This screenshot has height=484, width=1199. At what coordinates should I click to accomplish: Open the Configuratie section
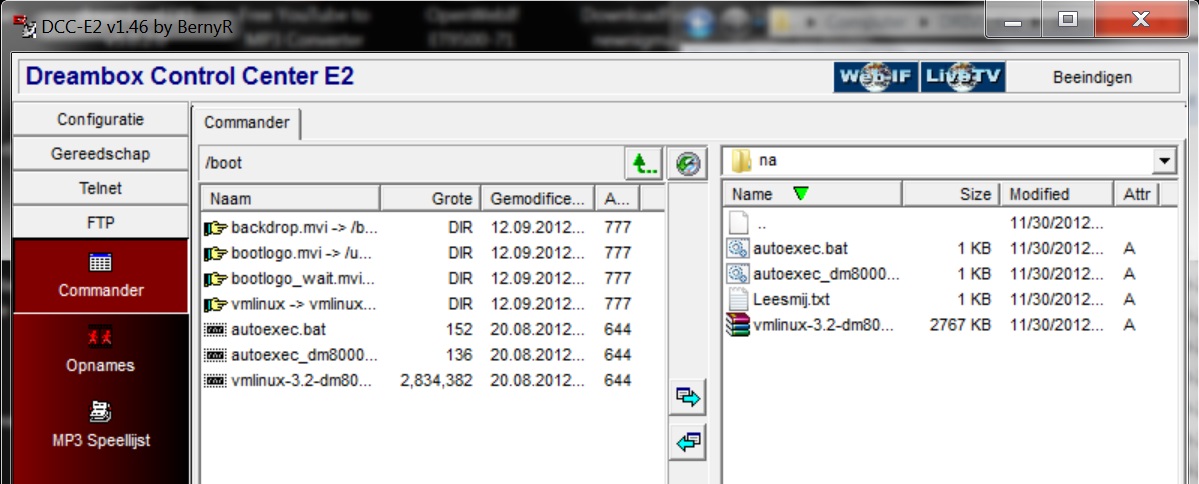tap(100, 119)
